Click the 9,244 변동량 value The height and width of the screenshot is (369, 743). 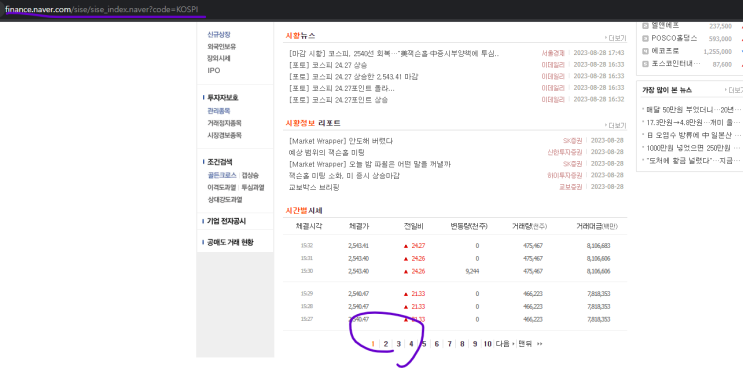[472, 271]
